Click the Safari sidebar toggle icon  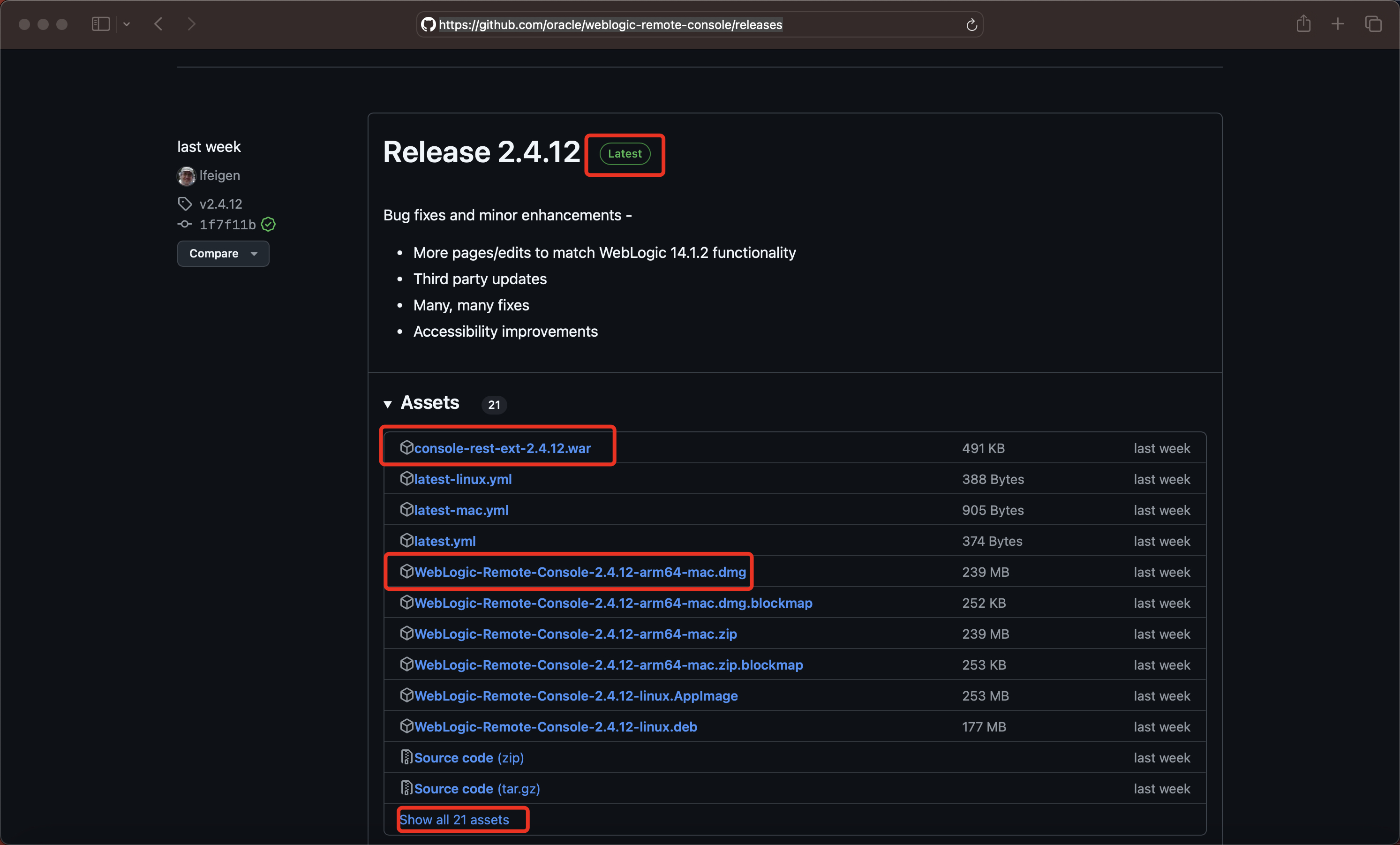[x=100, y=24]
